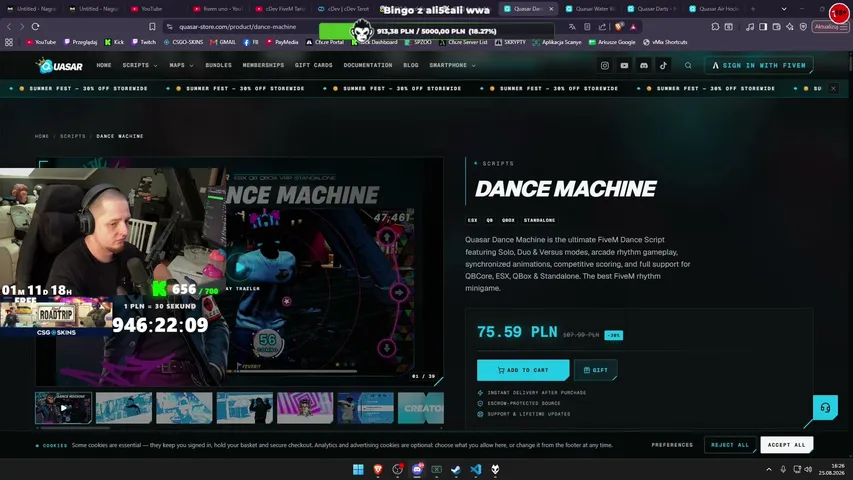
Task: Toggle the browser sidebar panel icon
Action: pyautogui.click(x=763, y=27)
